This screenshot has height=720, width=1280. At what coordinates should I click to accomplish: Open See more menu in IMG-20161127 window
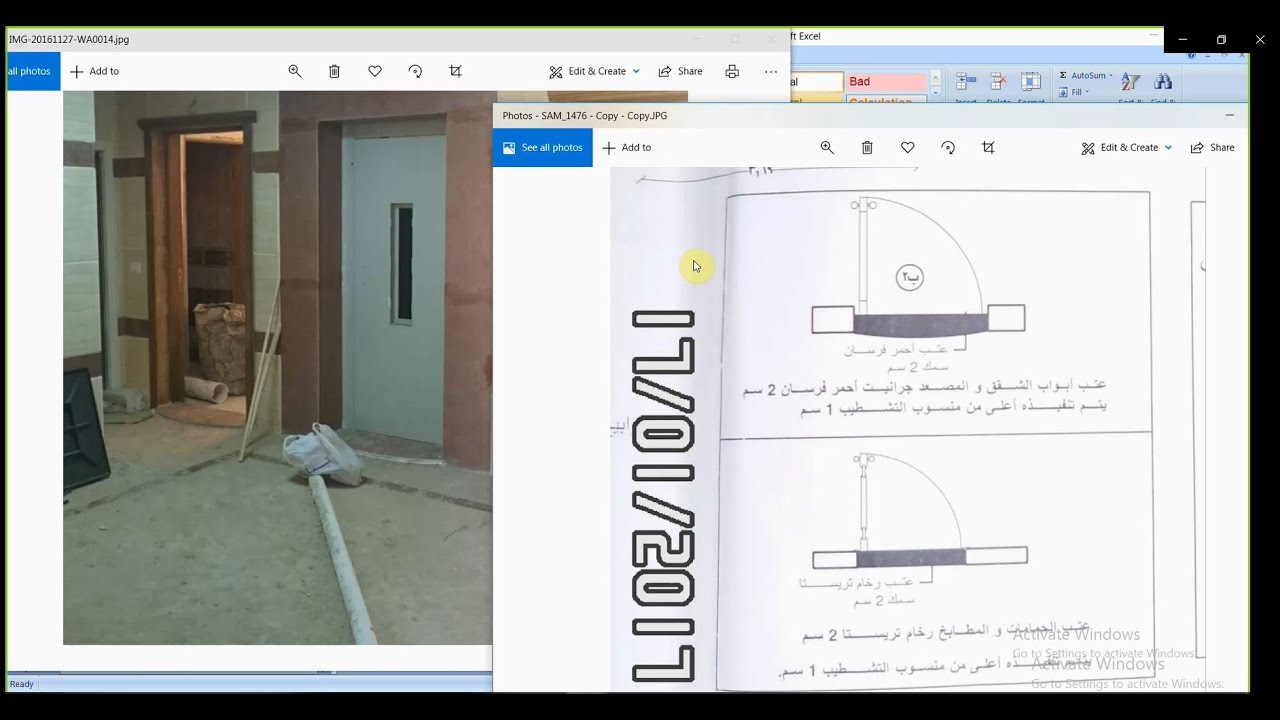[x=771, y=71]
